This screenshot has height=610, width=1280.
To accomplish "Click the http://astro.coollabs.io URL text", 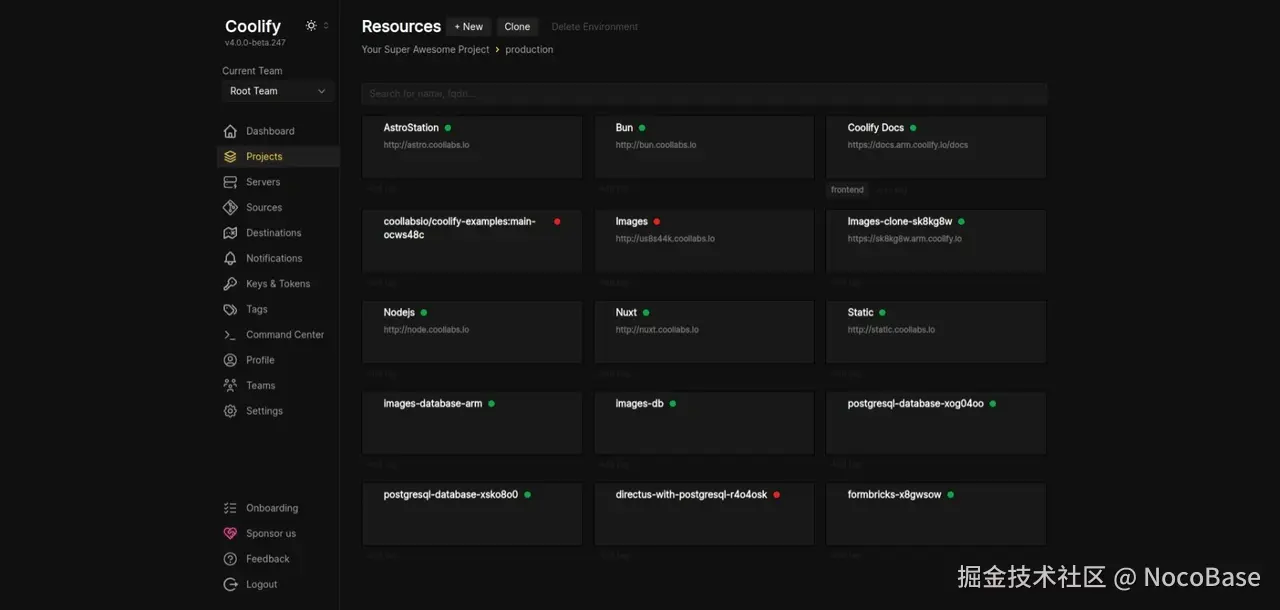I will click(x=427, y=145).
